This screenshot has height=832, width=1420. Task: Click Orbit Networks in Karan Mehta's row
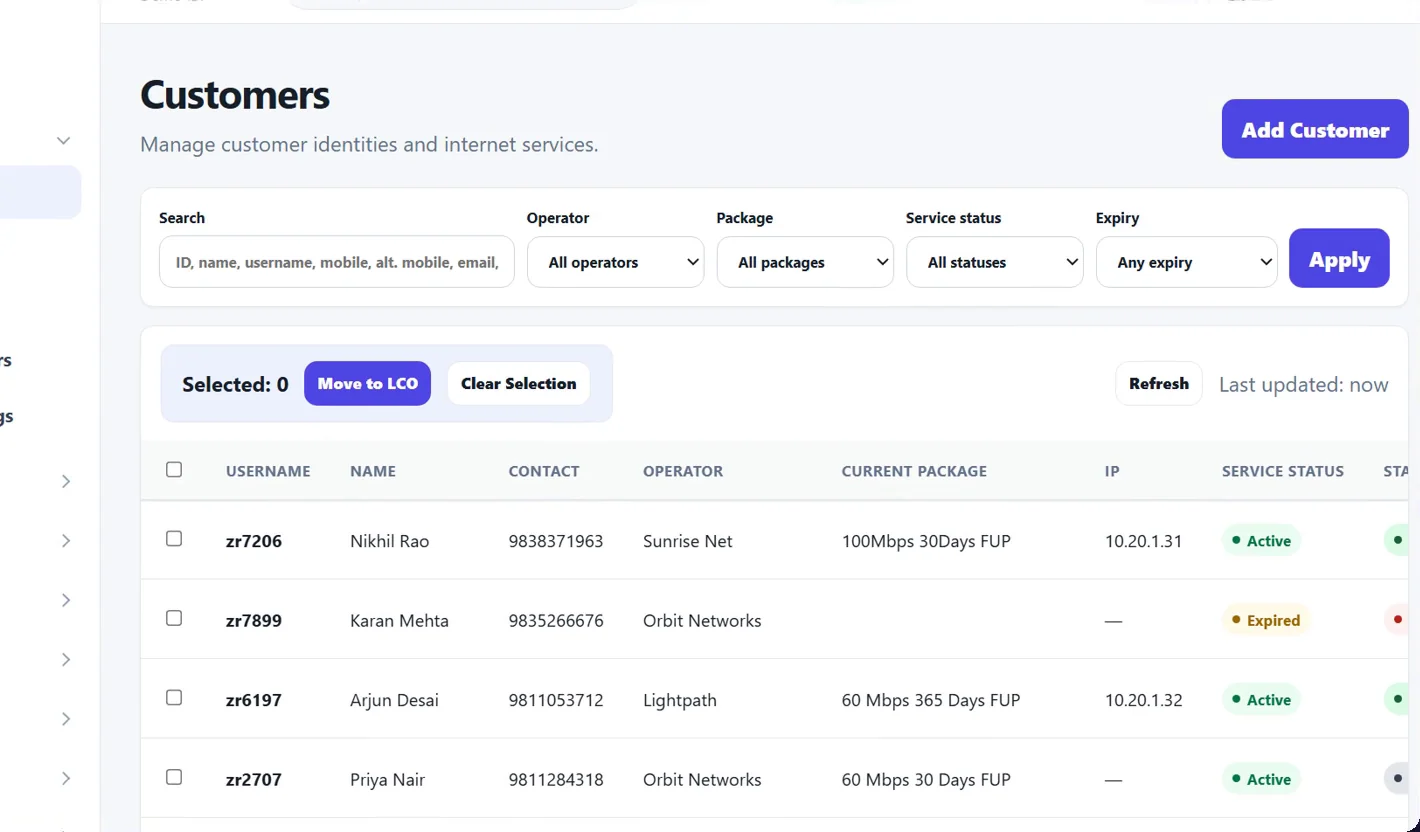pos(702,621)
